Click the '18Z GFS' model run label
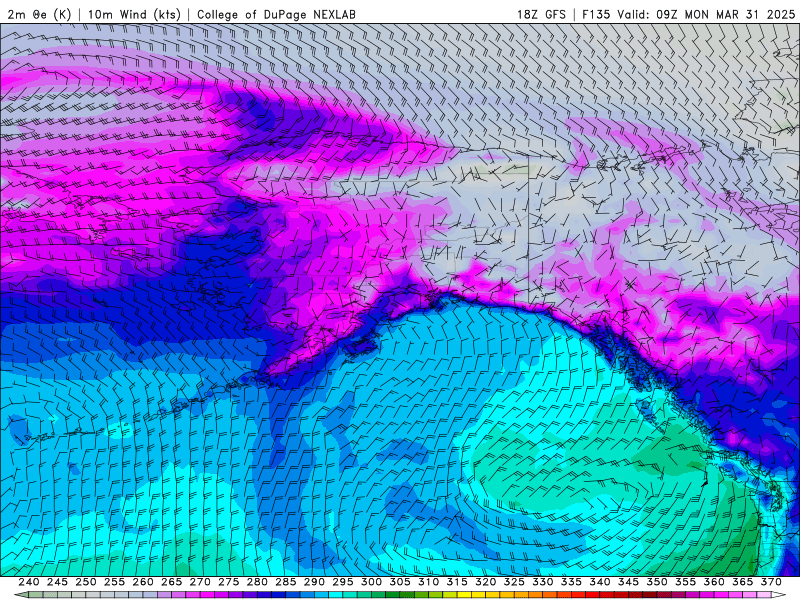 click(541, 14)
